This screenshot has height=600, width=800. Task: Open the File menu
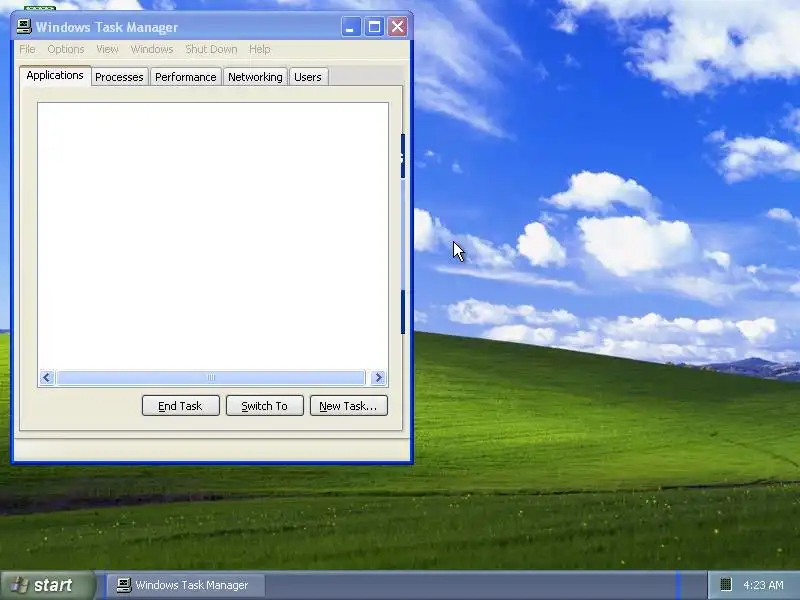[x=27, y=49]
